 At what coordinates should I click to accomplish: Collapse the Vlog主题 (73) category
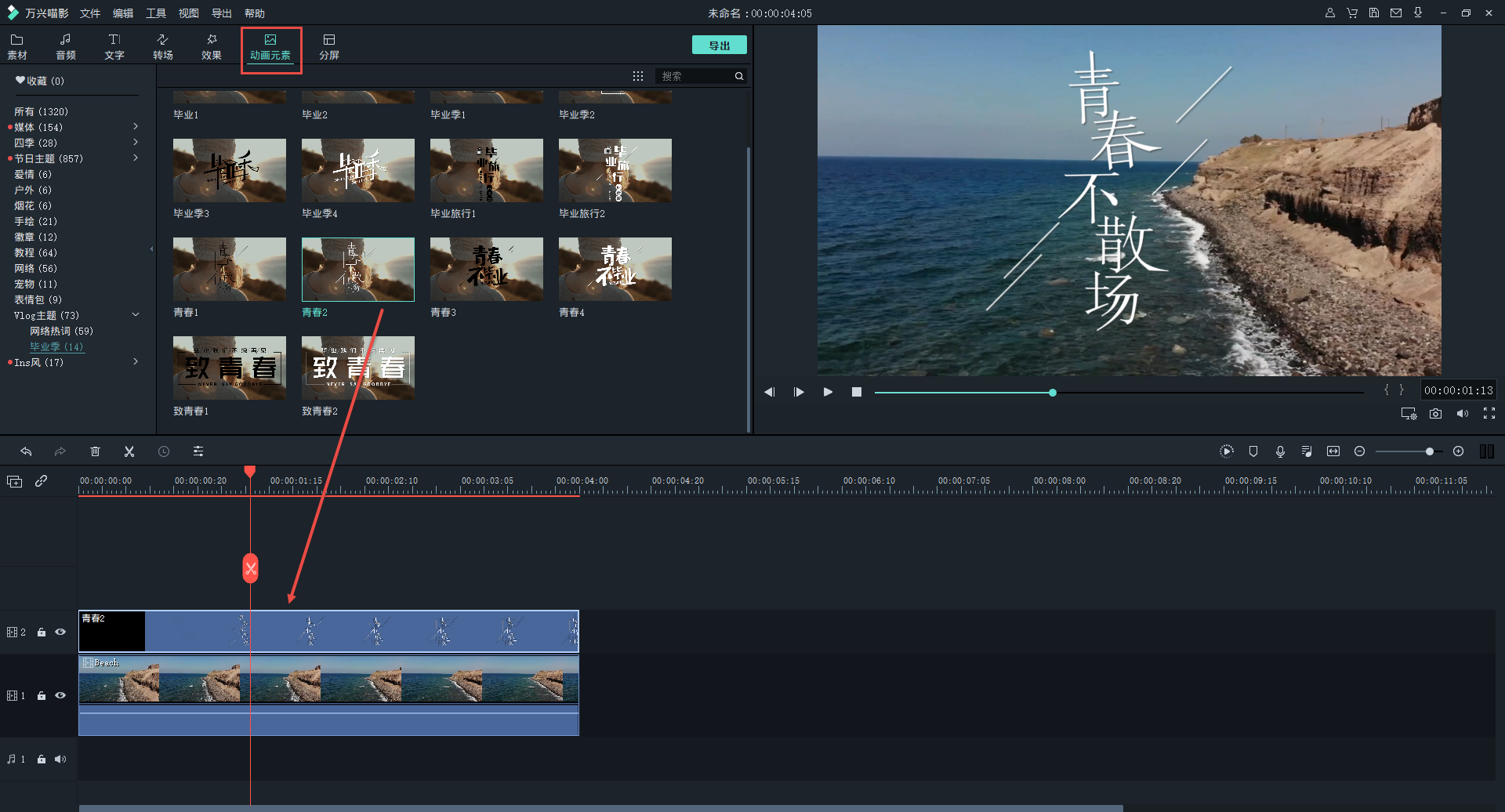click(x=136, y=315)
